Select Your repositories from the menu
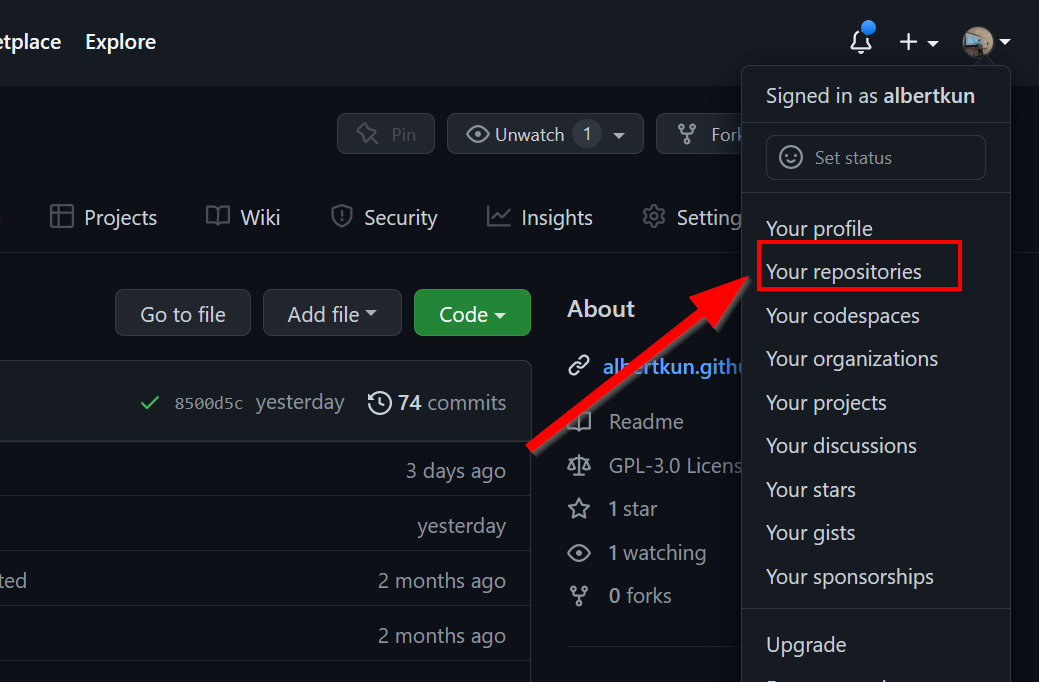This screenshot has height=682, width=1039. click(x=843, y=272)
